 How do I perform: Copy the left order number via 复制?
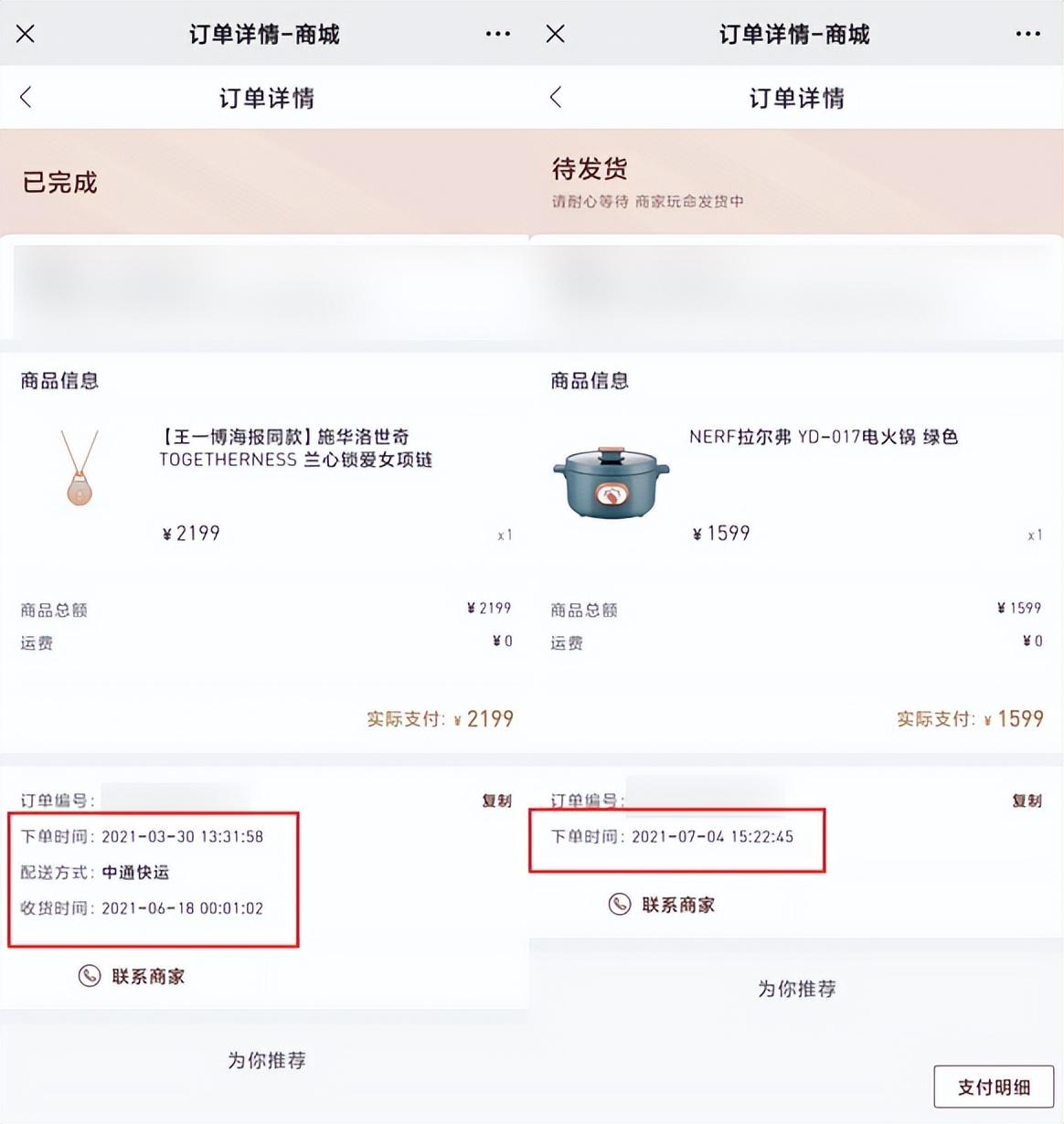[497, 801]
